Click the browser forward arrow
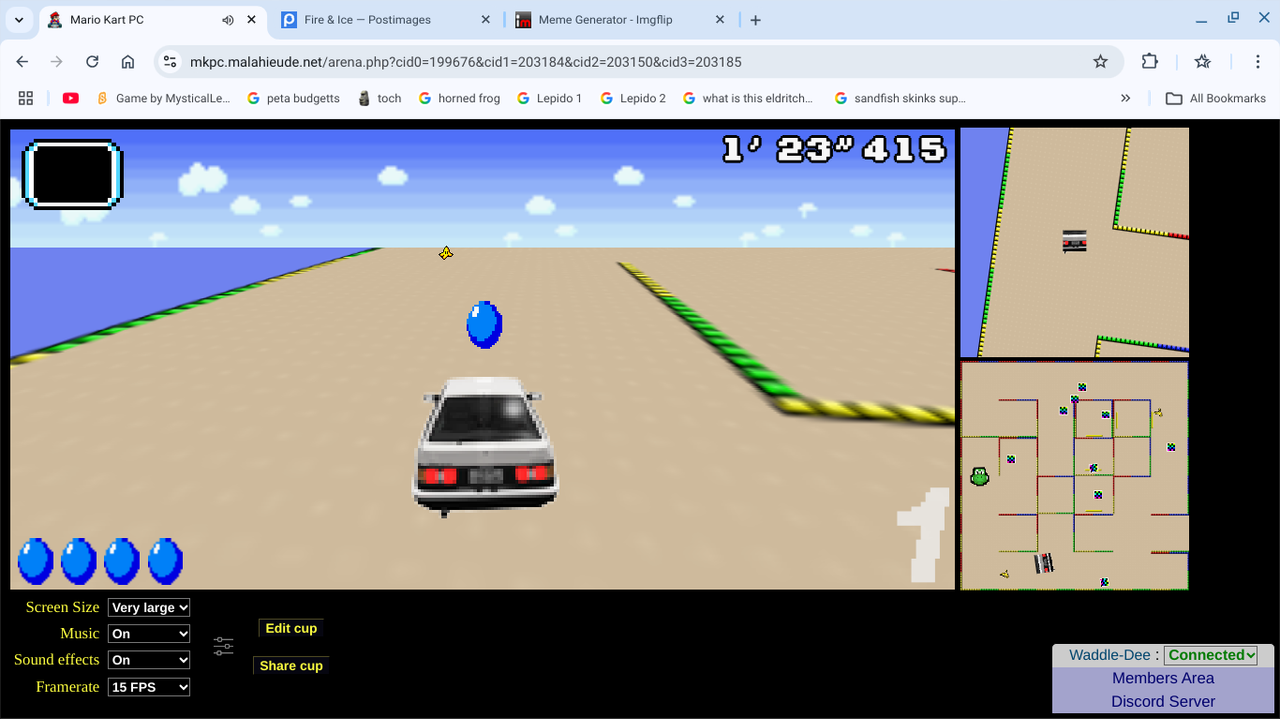Image resolution: width=1280 pixels, height=720 pixels. click(57, 62)
